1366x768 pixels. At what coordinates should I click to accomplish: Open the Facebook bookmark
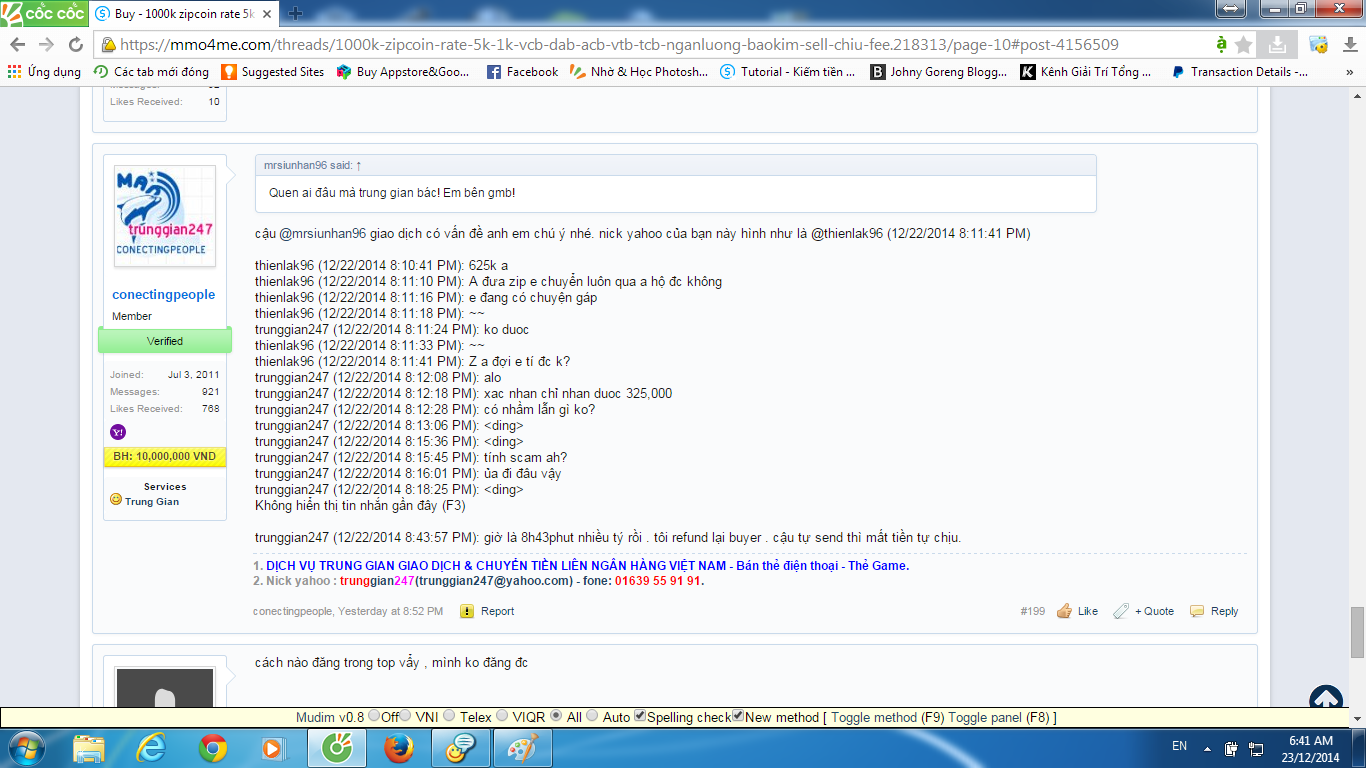click(522, 72)
